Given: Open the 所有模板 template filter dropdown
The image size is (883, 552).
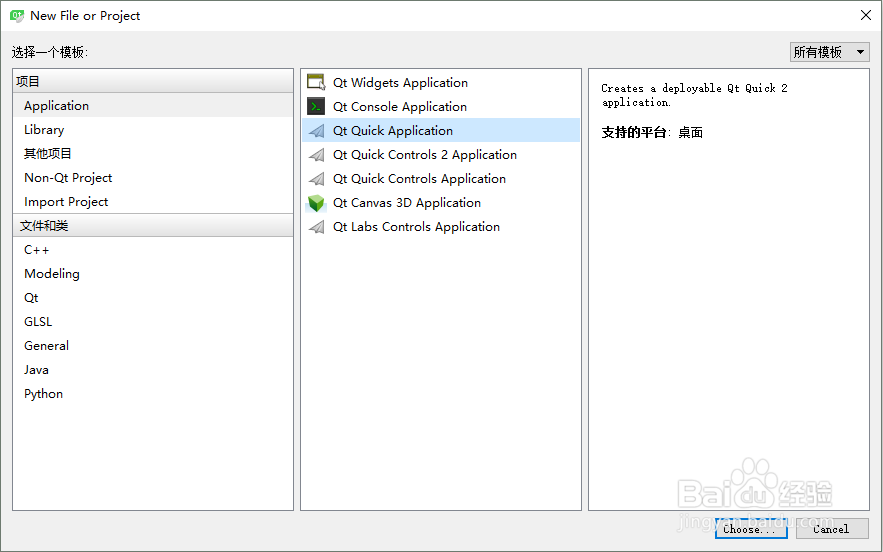Looking at the screenshot, I should click(830, 52).
